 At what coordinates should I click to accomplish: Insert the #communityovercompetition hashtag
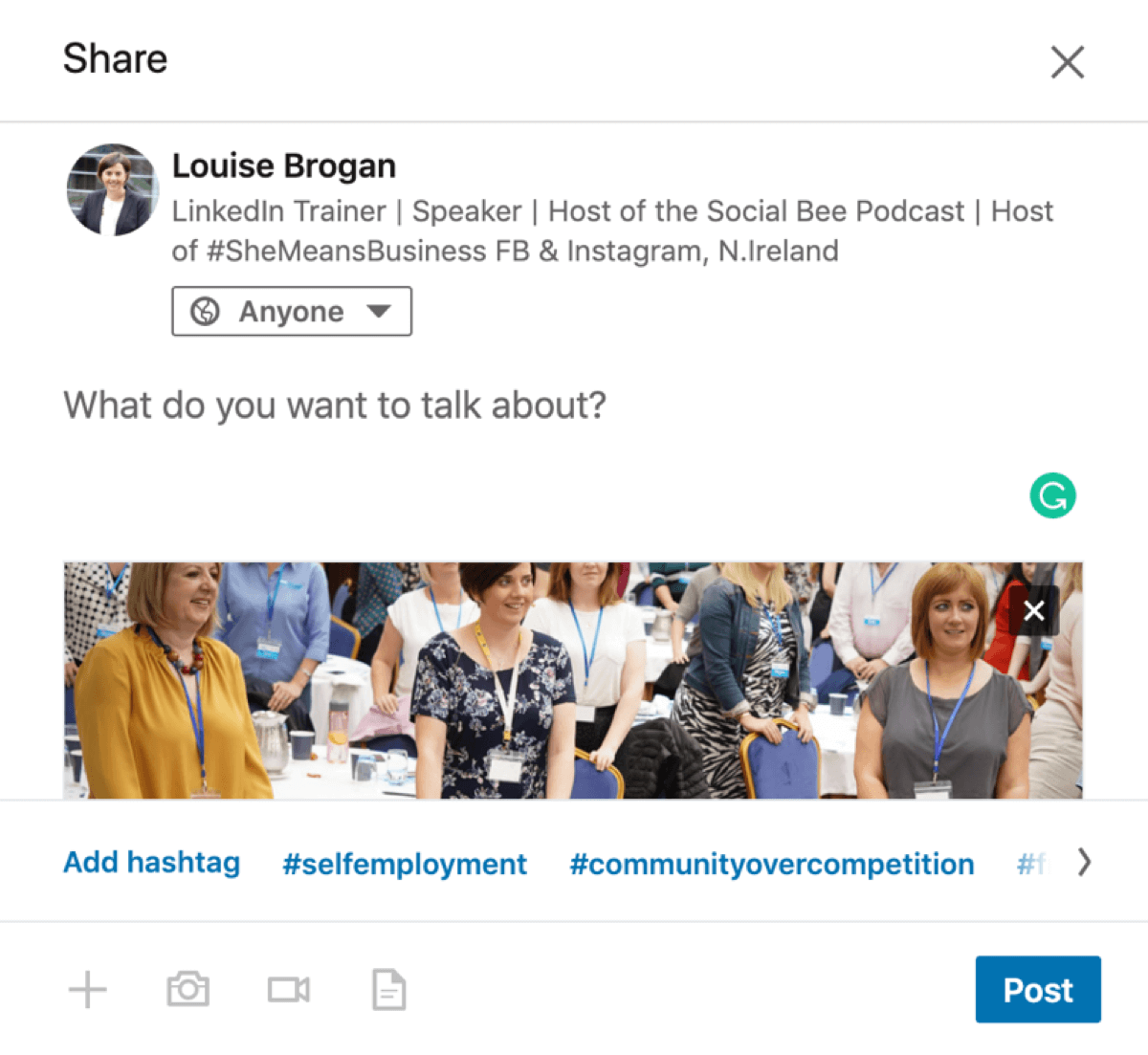(772, 864)
